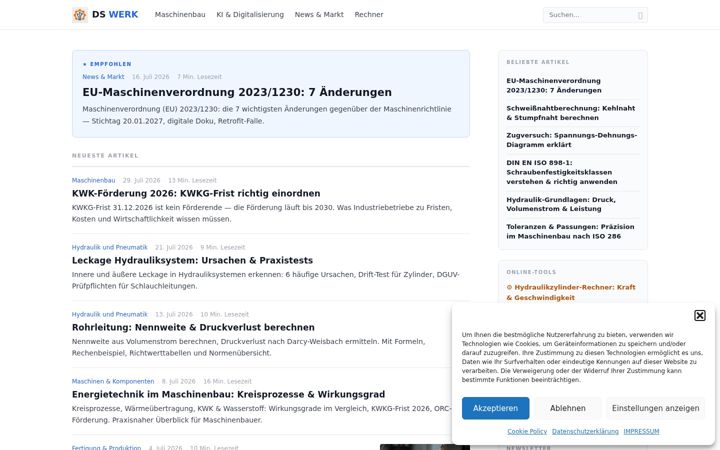Click the search magnifier icon
This screenshot has height=450, width=720.
(640, 15)
